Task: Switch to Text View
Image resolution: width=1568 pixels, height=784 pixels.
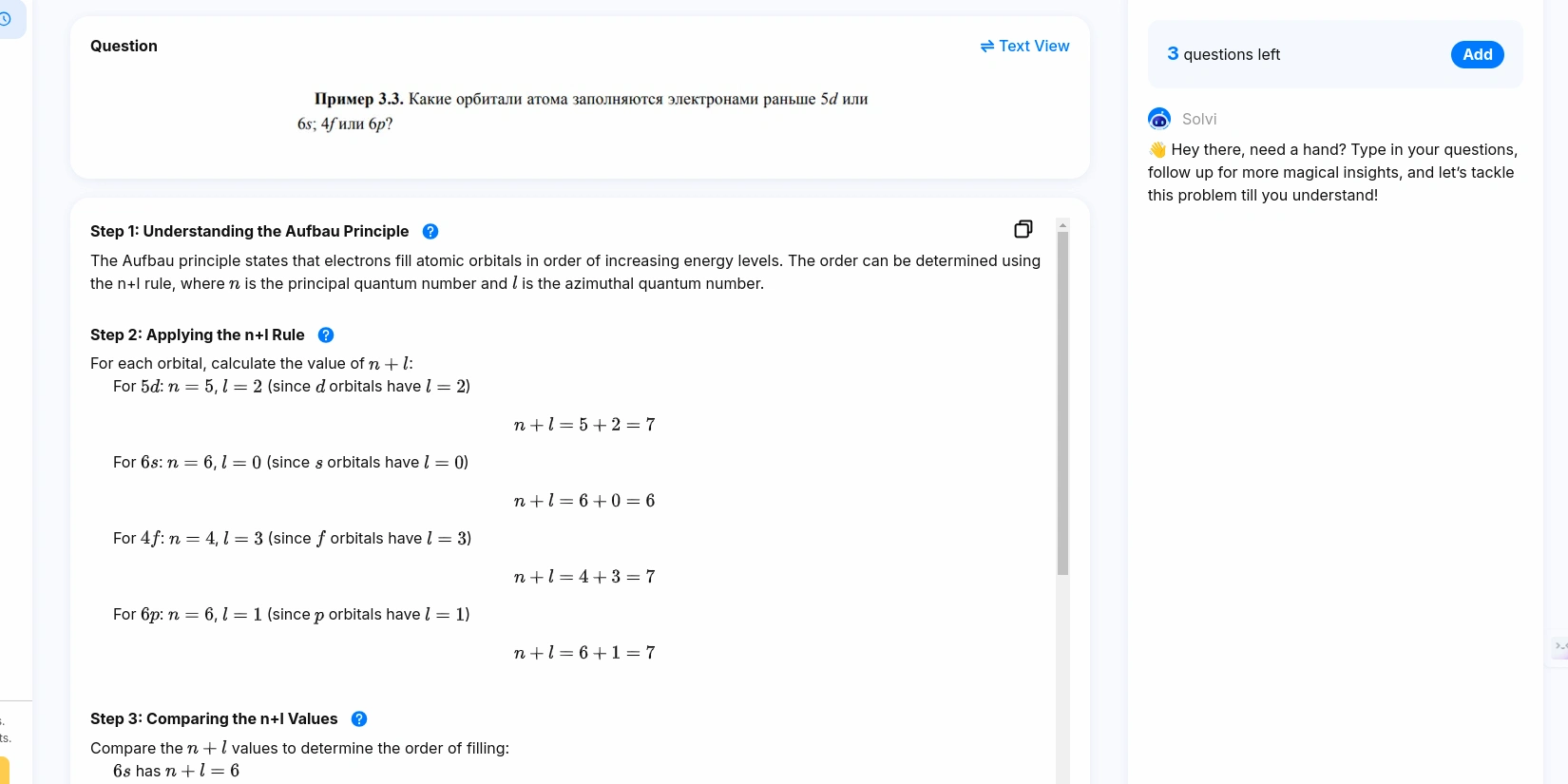Action: tap(1024, 46)
